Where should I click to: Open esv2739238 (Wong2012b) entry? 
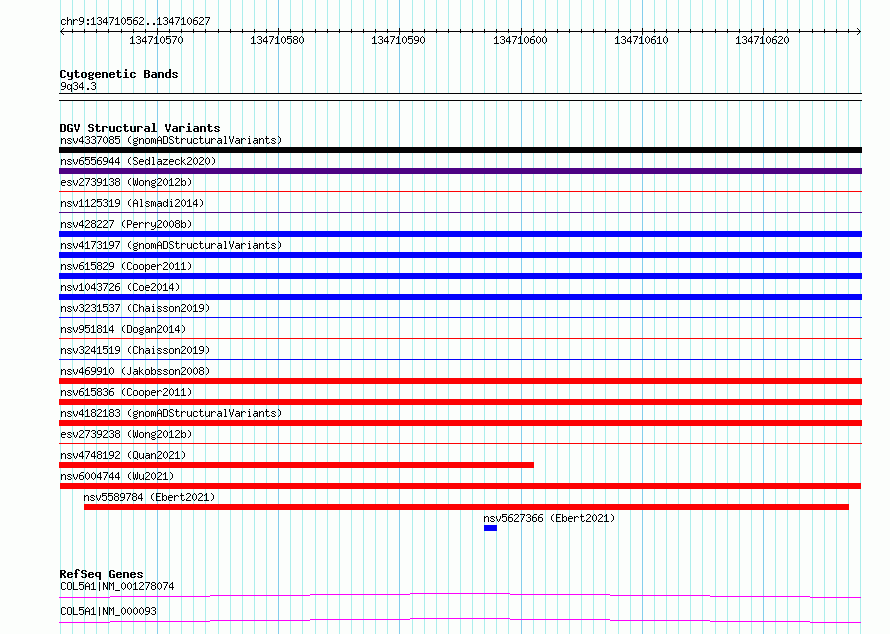[x=126, y=434]
